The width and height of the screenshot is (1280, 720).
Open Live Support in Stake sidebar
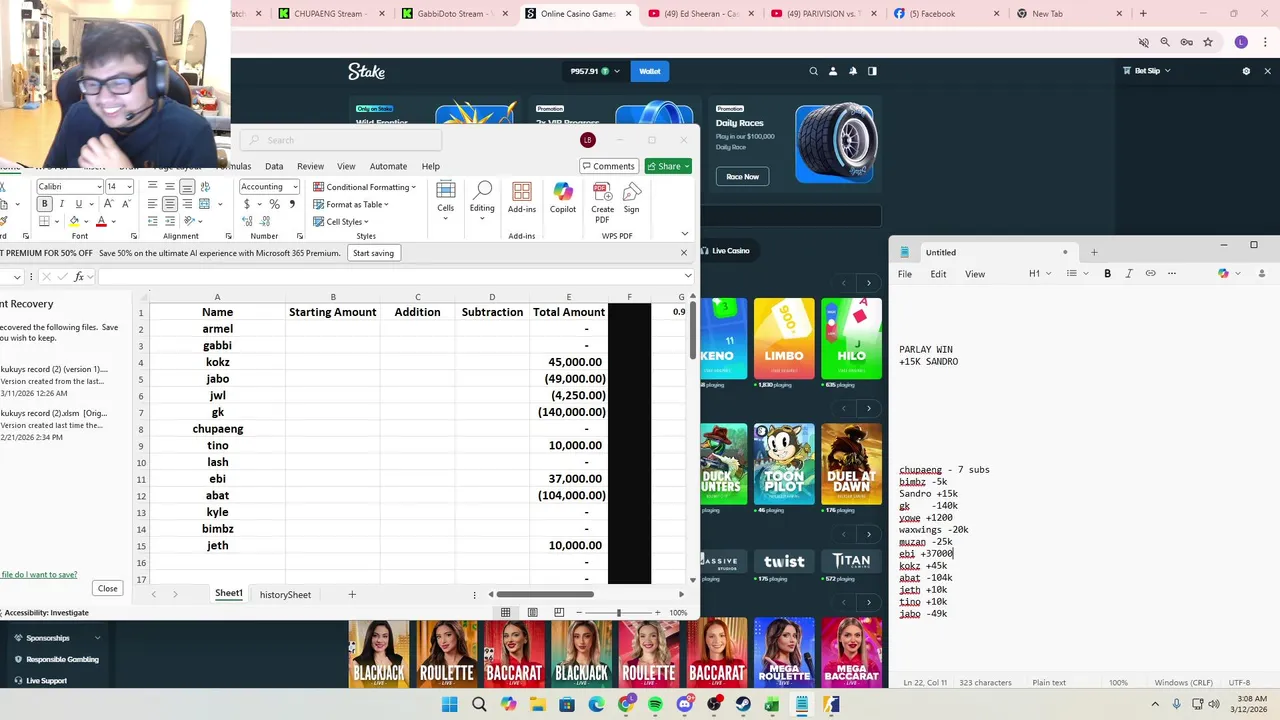coord(46,681)
